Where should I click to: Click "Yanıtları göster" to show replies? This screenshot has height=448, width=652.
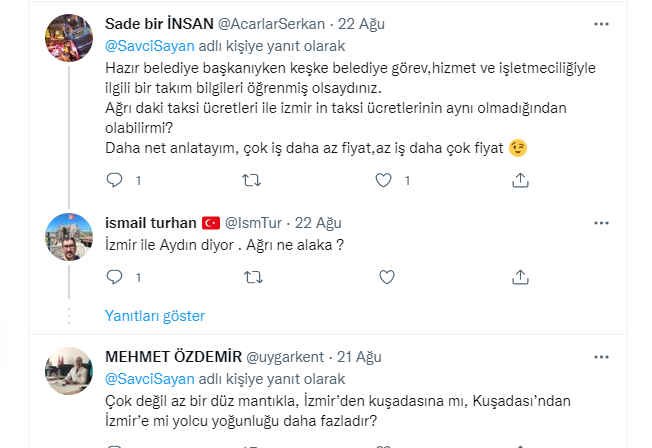[x=155, y=316]
